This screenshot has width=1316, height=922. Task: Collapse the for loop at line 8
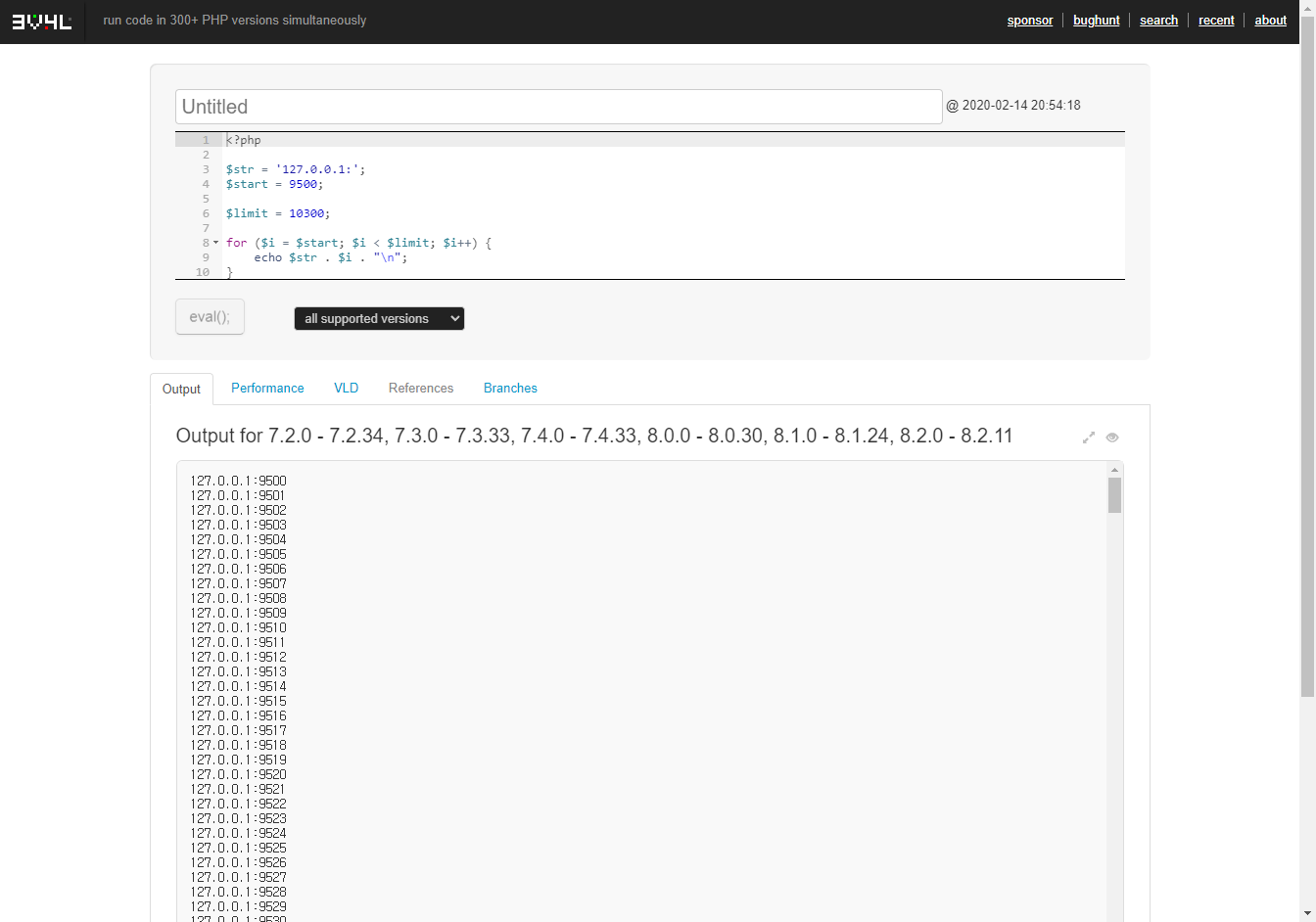(216, 243)
